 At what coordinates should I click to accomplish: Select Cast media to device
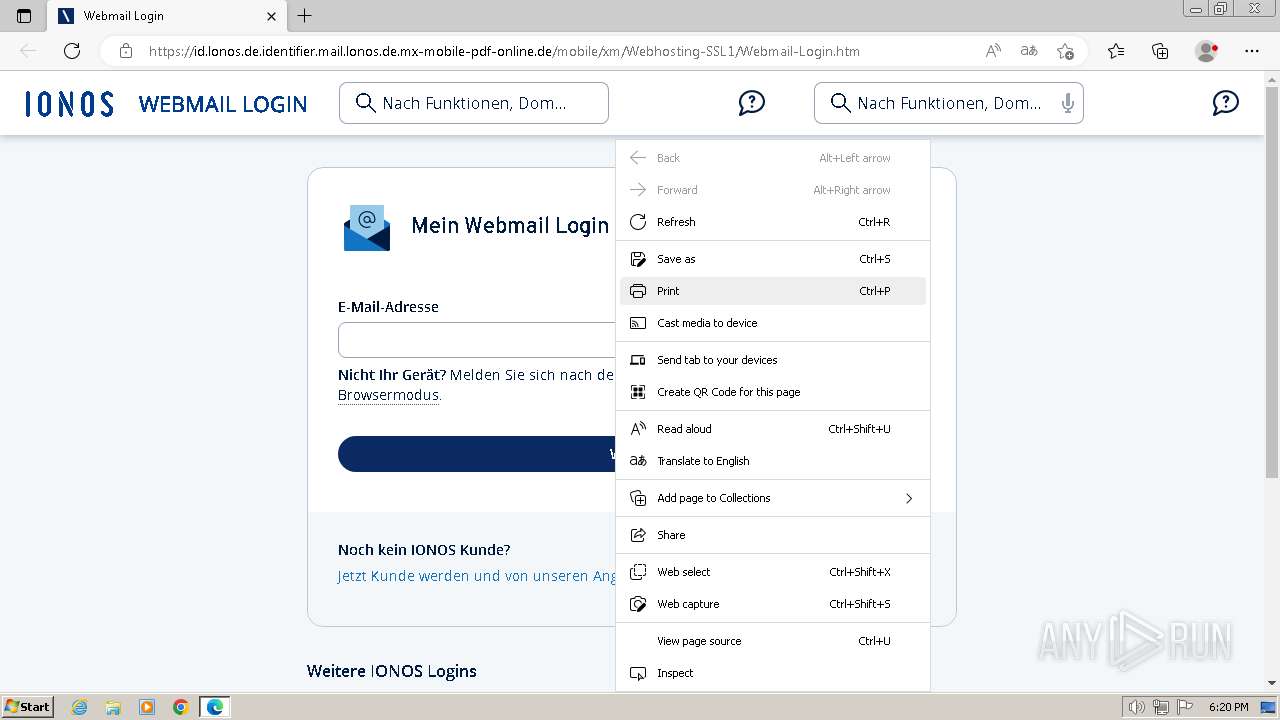click(x=773, y=323)
